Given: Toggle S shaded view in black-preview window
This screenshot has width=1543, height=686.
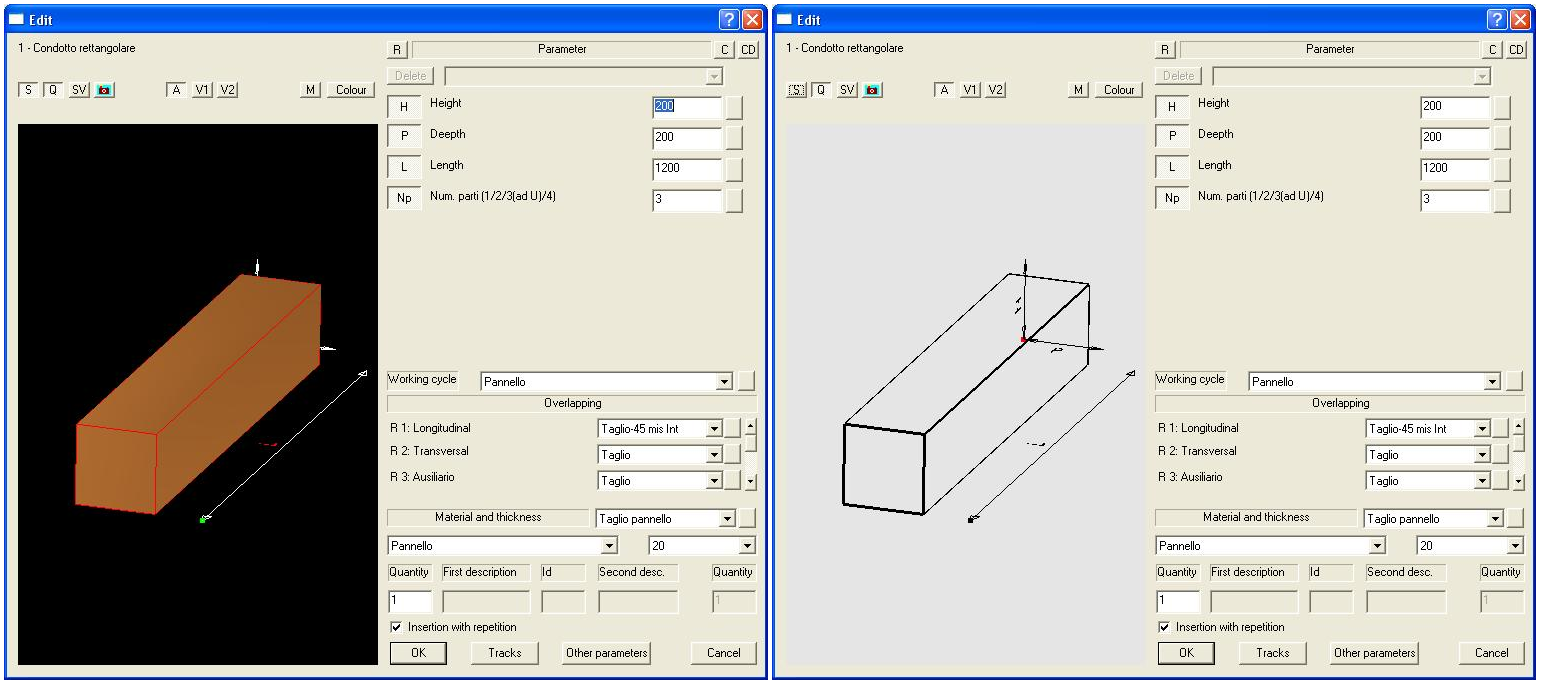Looking at the screenshot, I should tap(28, 90).
